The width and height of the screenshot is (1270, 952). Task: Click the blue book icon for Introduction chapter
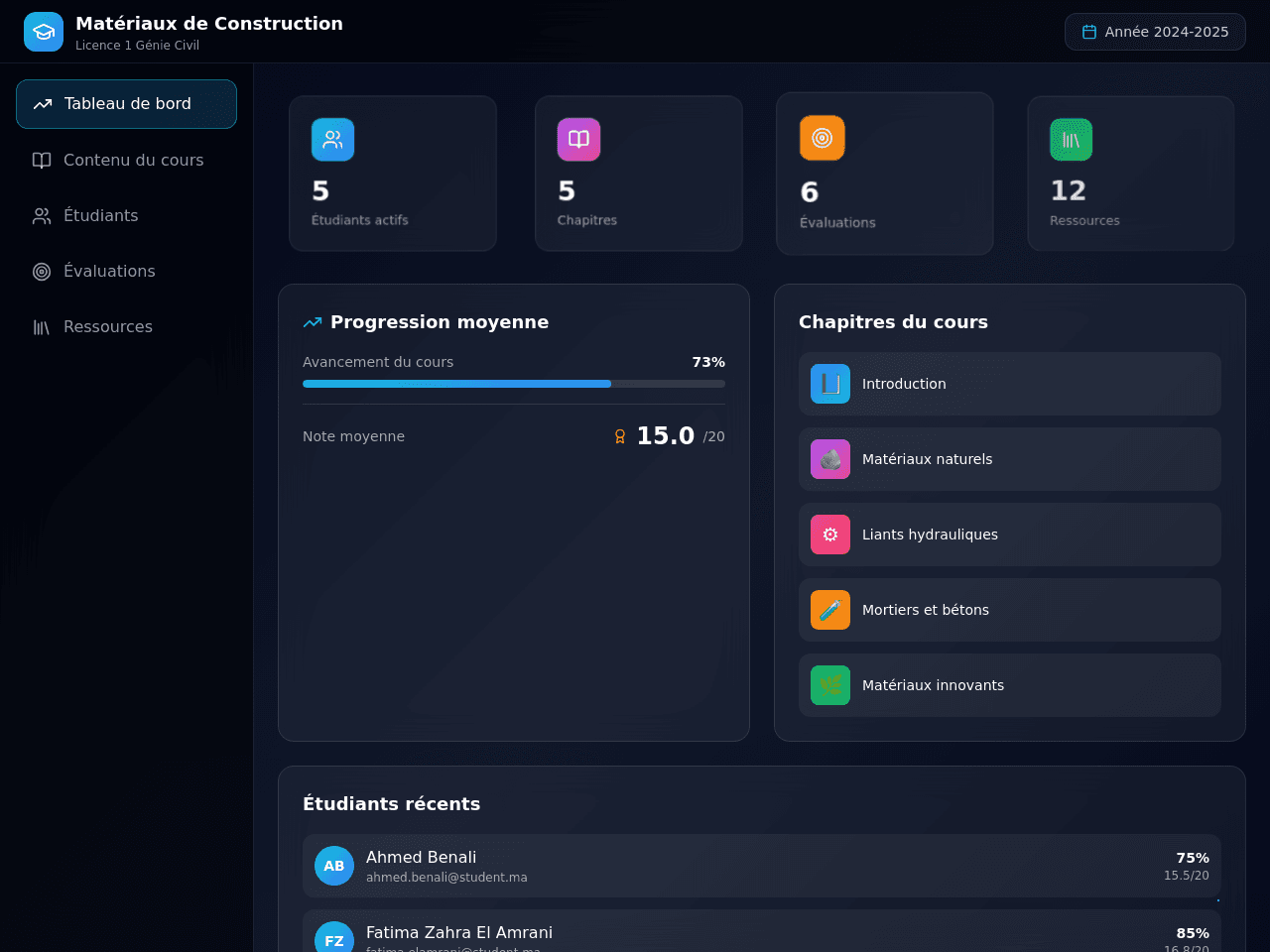pos(830,384)
